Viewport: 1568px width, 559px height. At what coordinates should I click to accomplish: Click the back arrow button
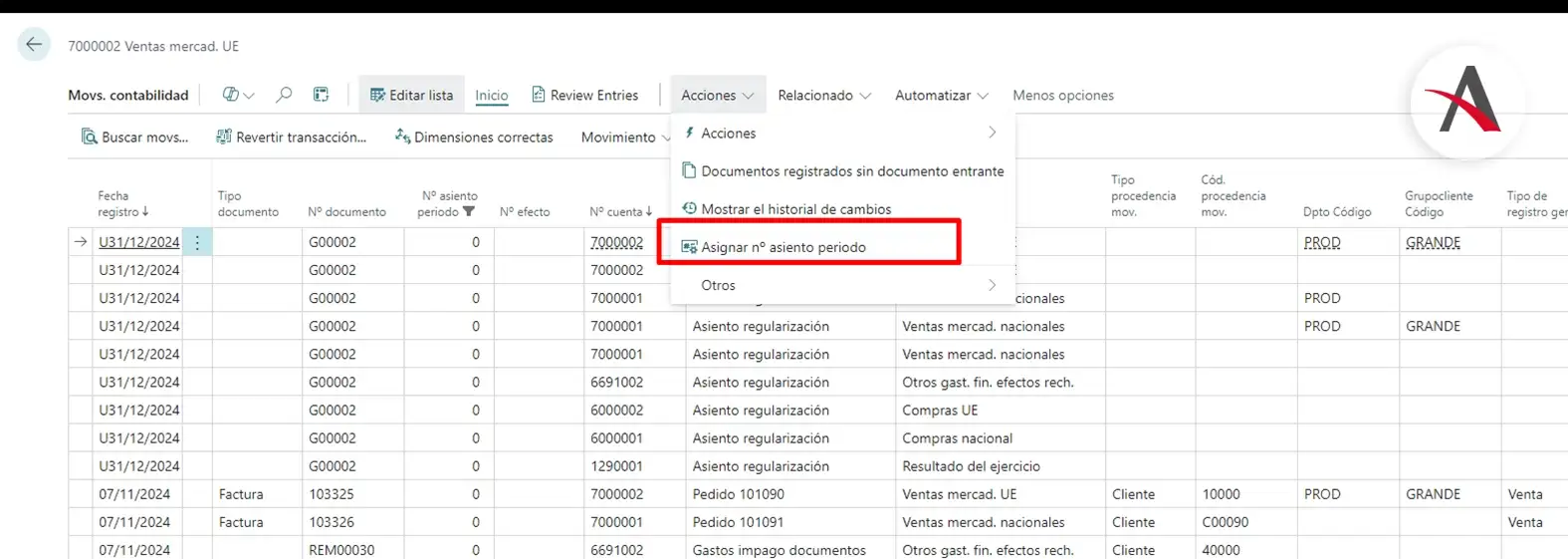coord(34,45)
